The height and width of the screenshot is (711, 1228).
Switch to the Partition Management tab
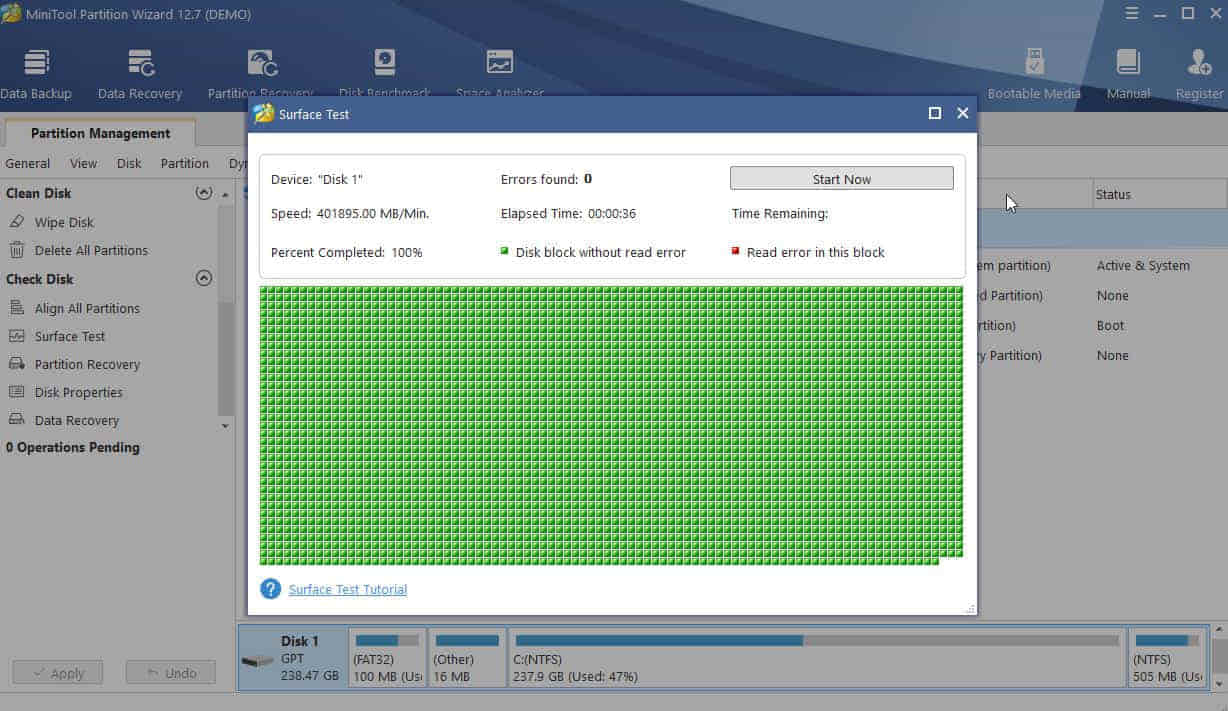tap(101, 132)
